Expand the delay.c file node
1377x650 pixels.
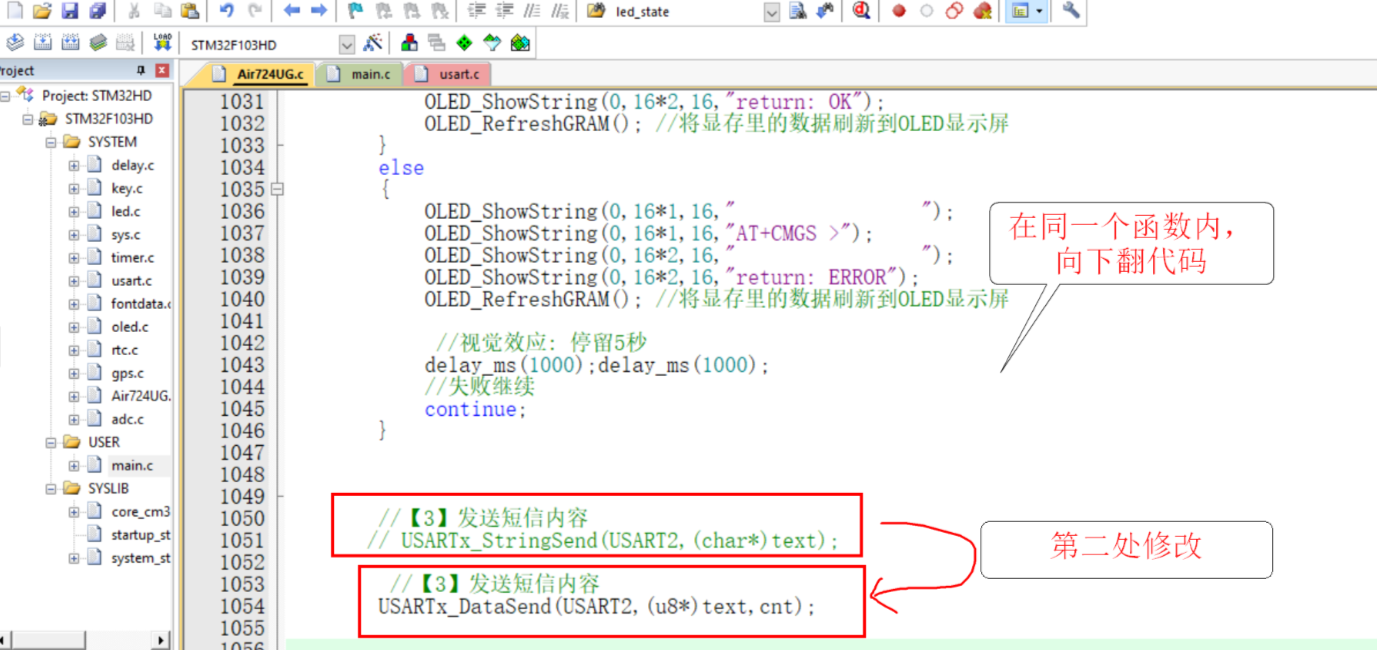(x=74, y=165)
